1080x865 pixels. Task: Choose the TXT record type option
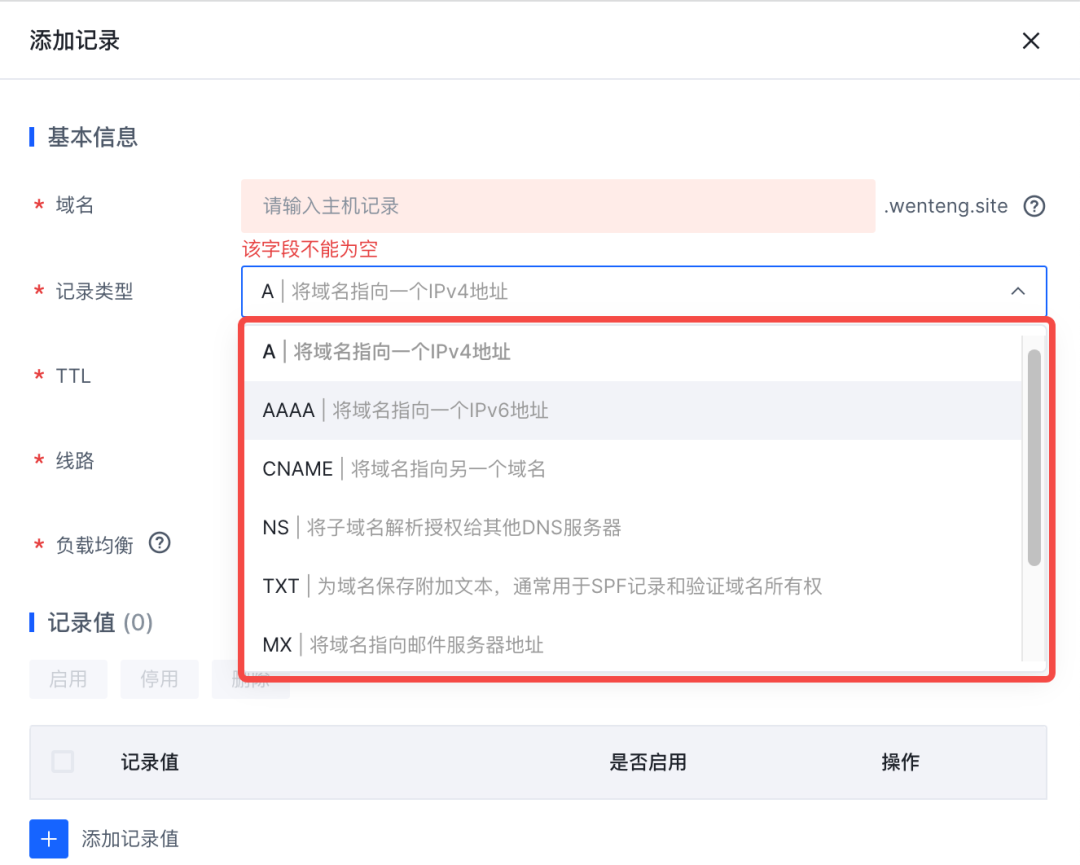click(541, 586)
